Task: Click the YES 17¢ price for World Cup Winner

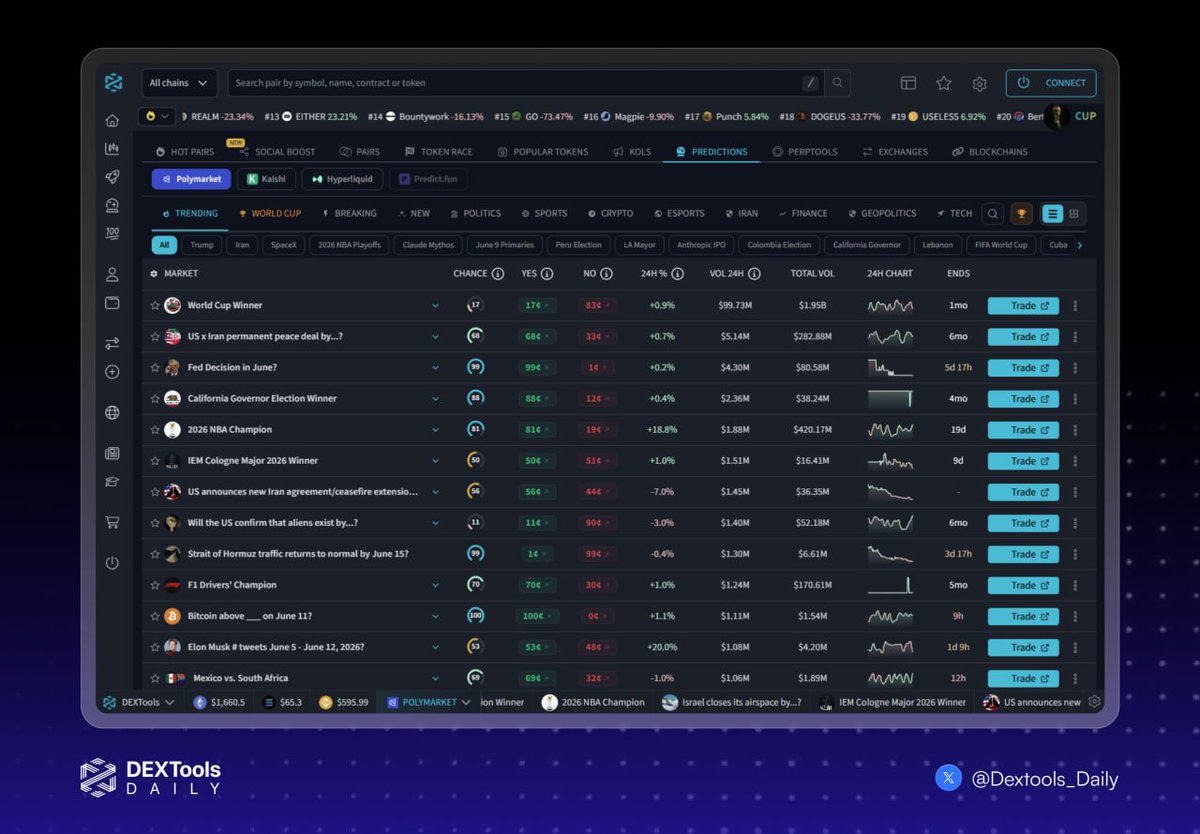Action: coord(537,306)
